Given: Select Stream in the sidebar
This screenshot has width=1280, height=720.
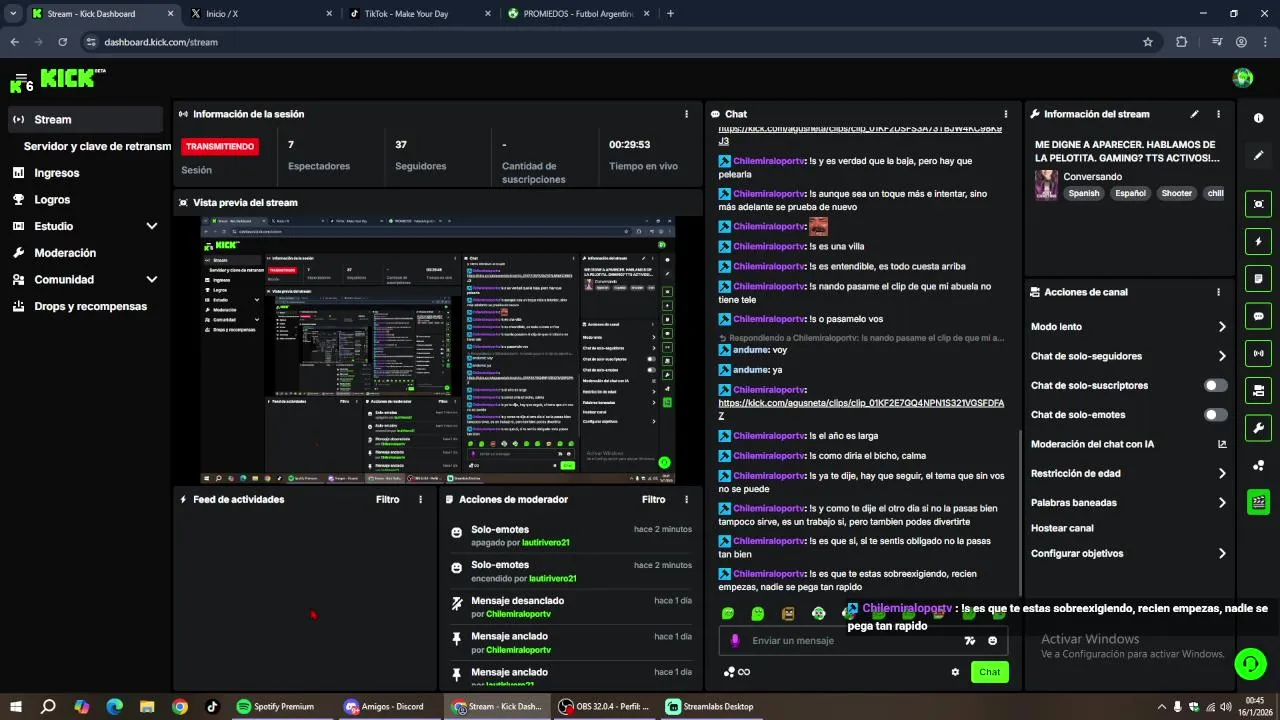Looking at the screenshot, I should [86, 119].
